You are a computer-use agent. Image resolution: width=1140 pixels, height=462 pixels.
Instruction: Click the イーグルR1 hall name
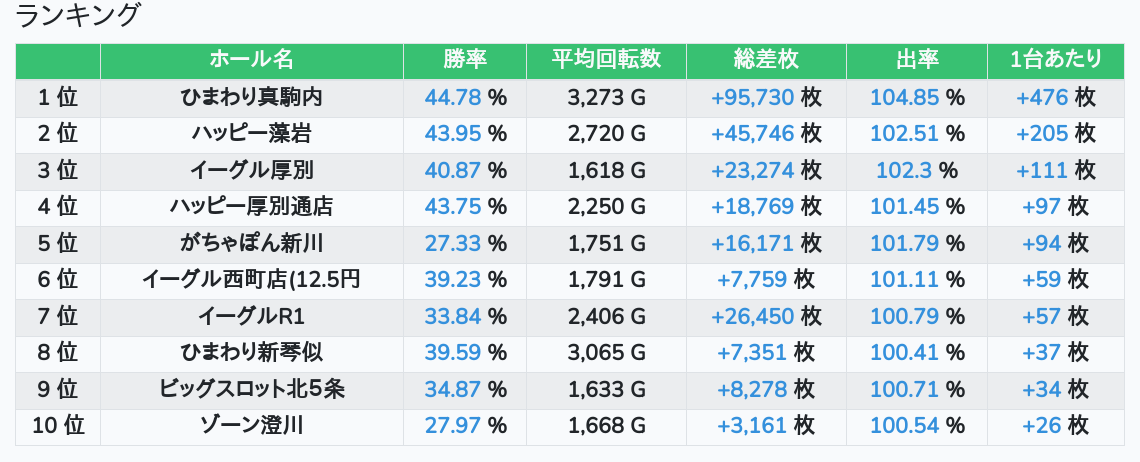(x=251, y=316)
